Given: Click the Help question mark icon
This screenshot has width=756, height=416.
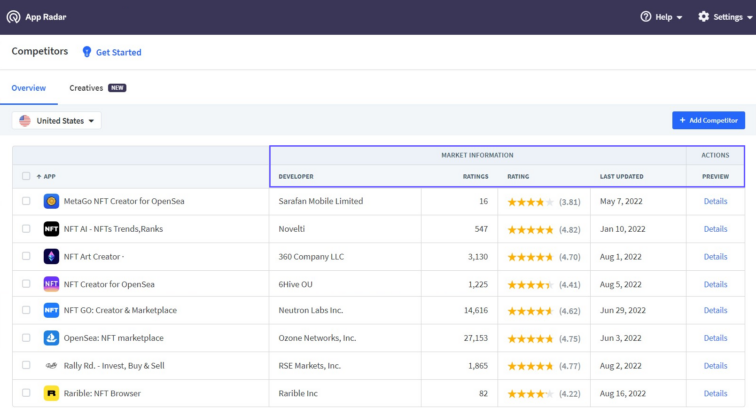Looking at the screenshot, I should pyautogui.click(x=646, y=17).
